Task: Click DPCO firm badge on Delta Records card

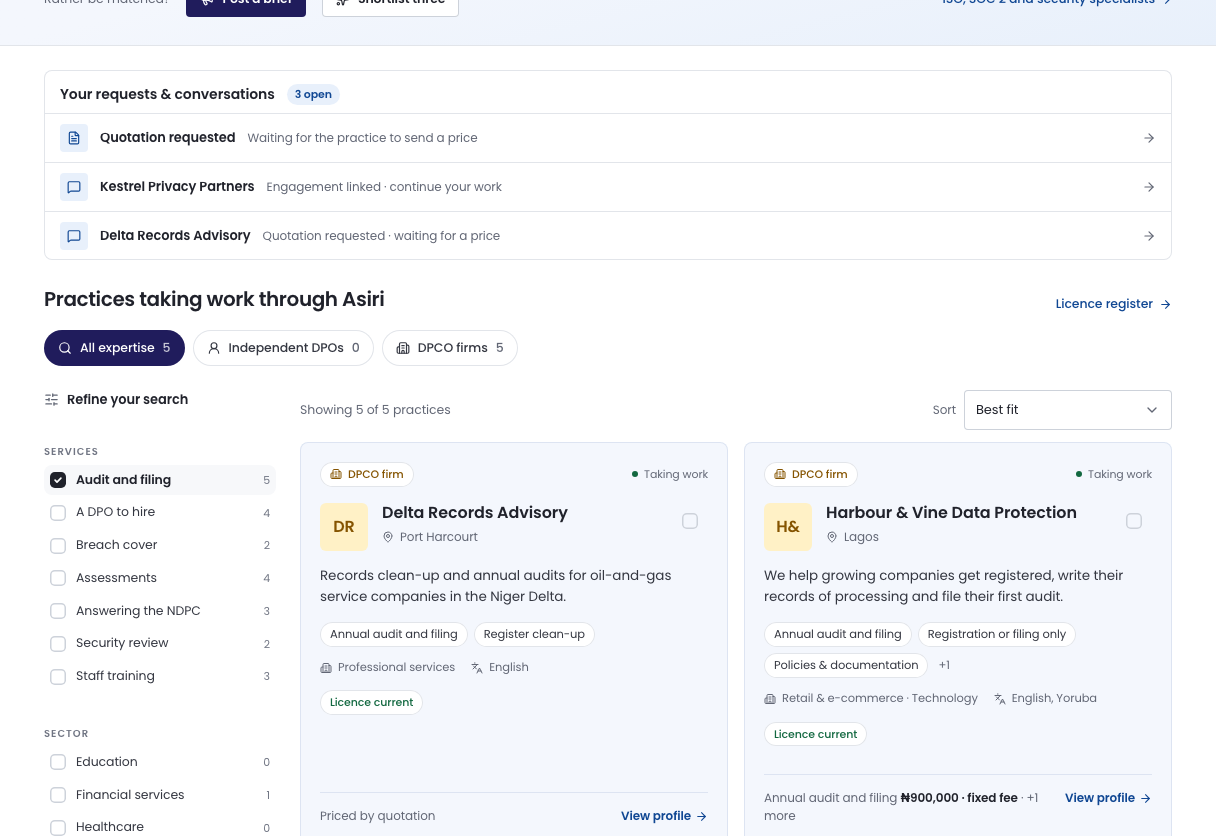Action: coord(367,475)
